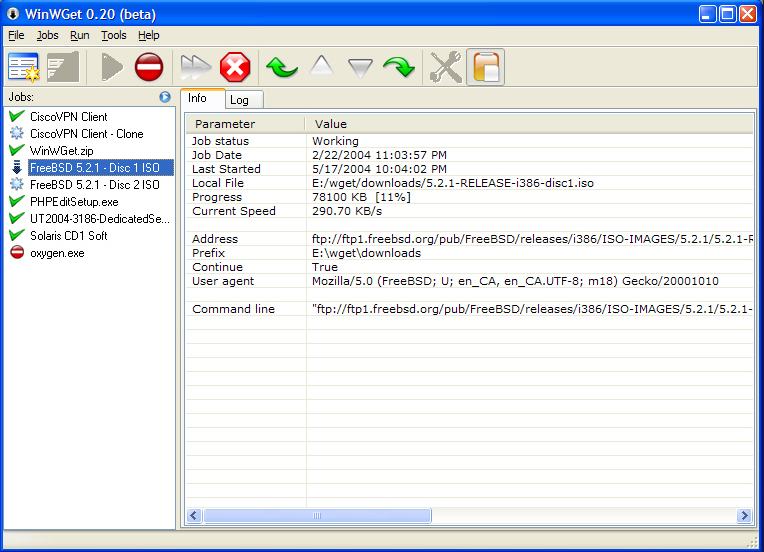Switch to the Log tab
This screenshot has height=552, width=764.
click(245, 100)
